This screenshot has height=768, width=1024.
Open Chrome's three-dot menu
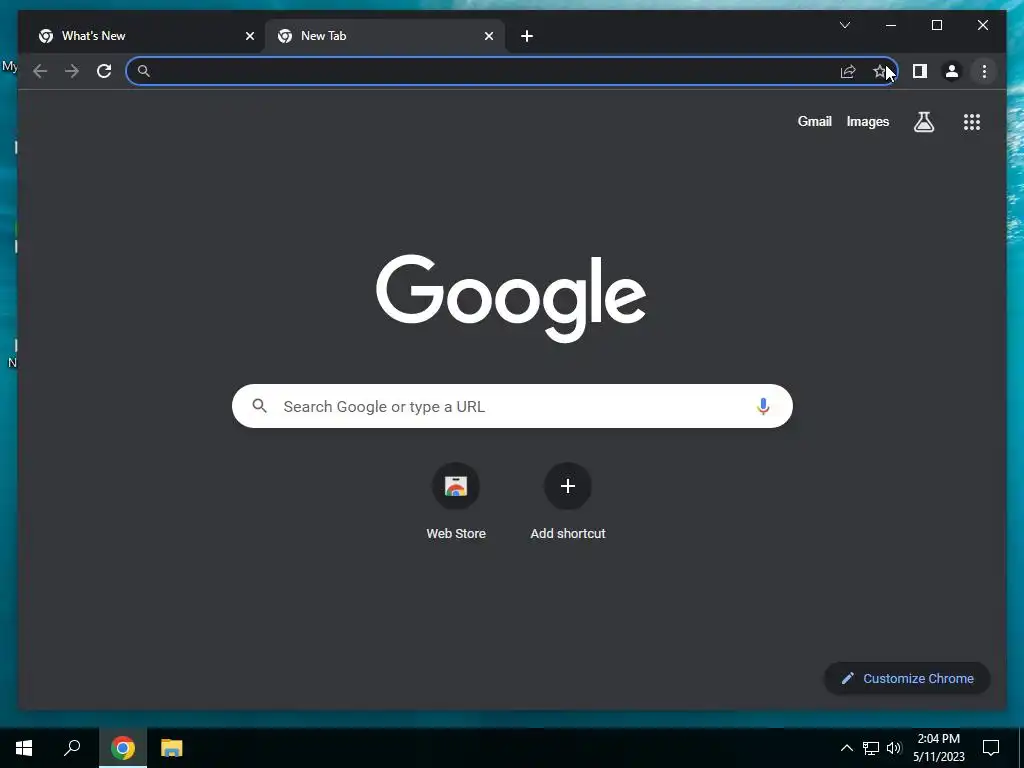(984, 71)
